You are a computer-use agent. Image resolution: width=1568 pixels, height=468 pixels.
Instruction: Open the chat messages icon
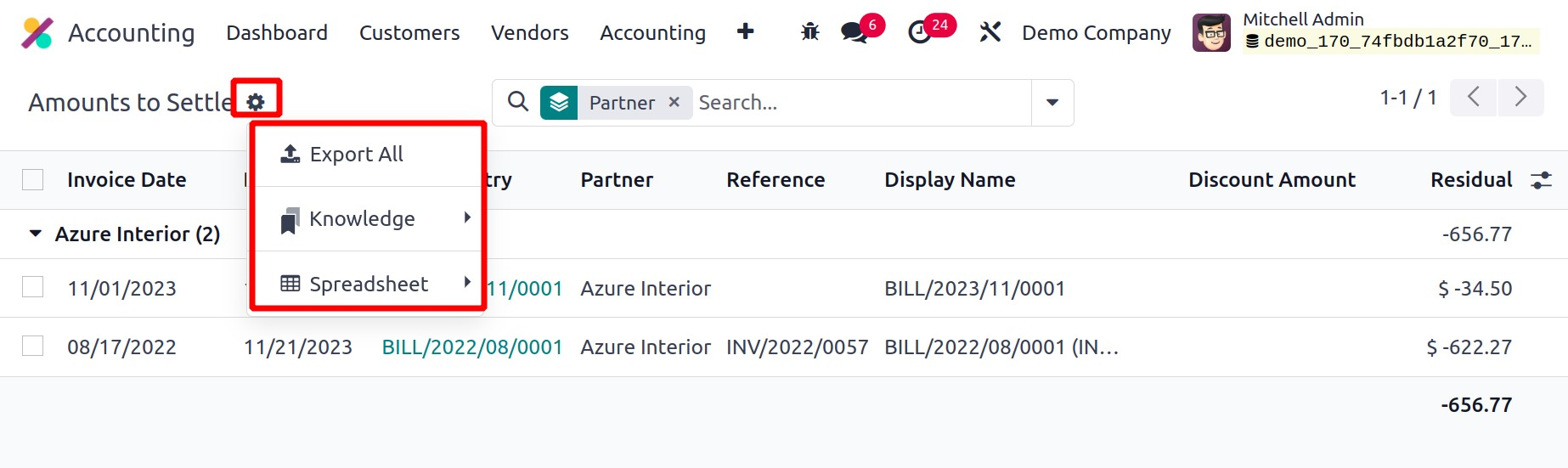tap(854, 32)
